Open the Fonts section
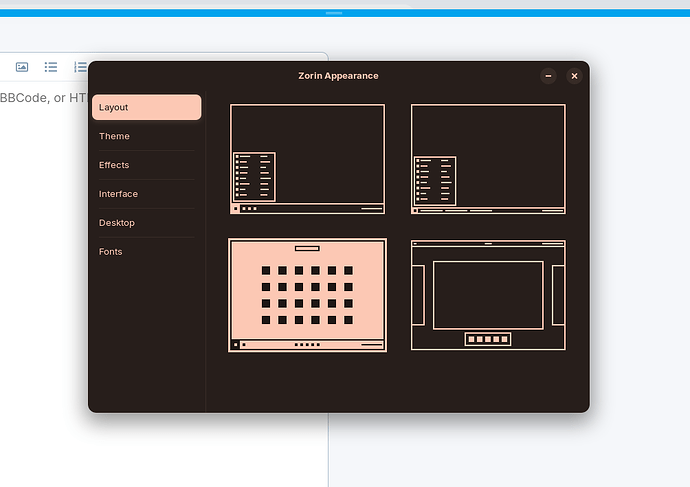 (x=147, y=252)
